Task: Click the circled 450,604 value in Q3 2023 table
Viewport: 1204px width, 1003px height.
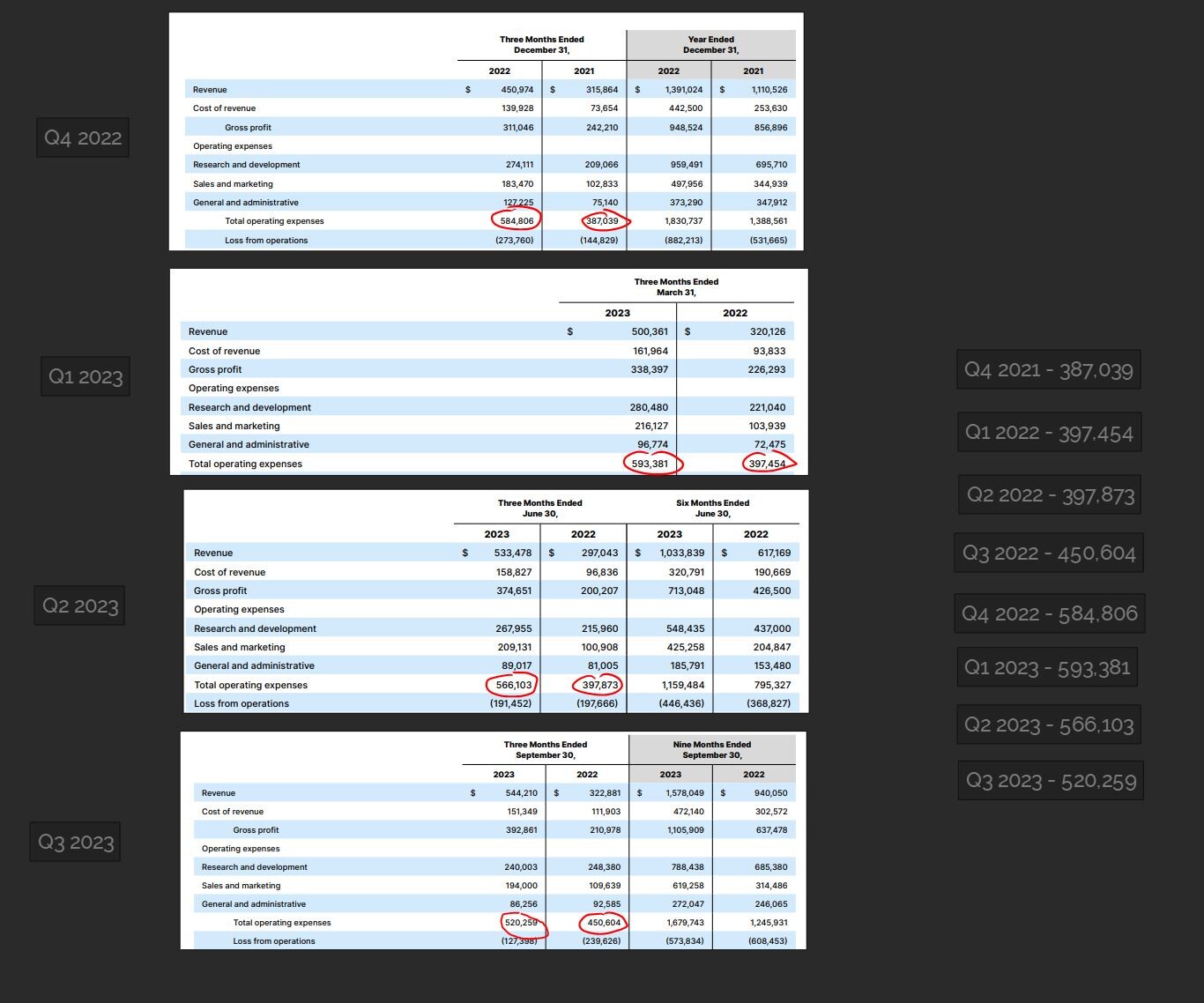Action: [x=604, y=922]
